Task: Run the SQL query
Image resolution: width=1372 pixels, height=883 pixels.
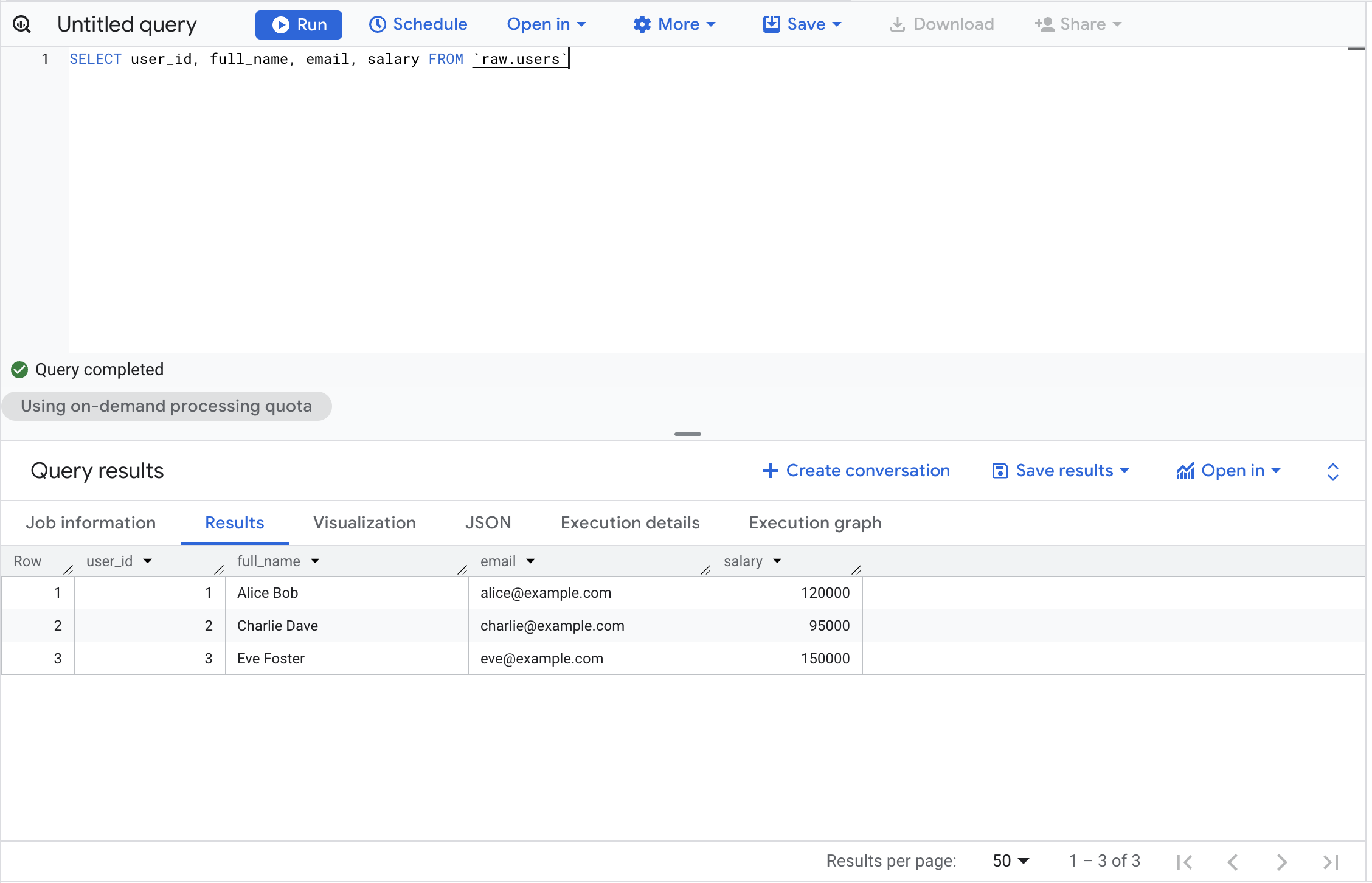Action: pos(299,24)
